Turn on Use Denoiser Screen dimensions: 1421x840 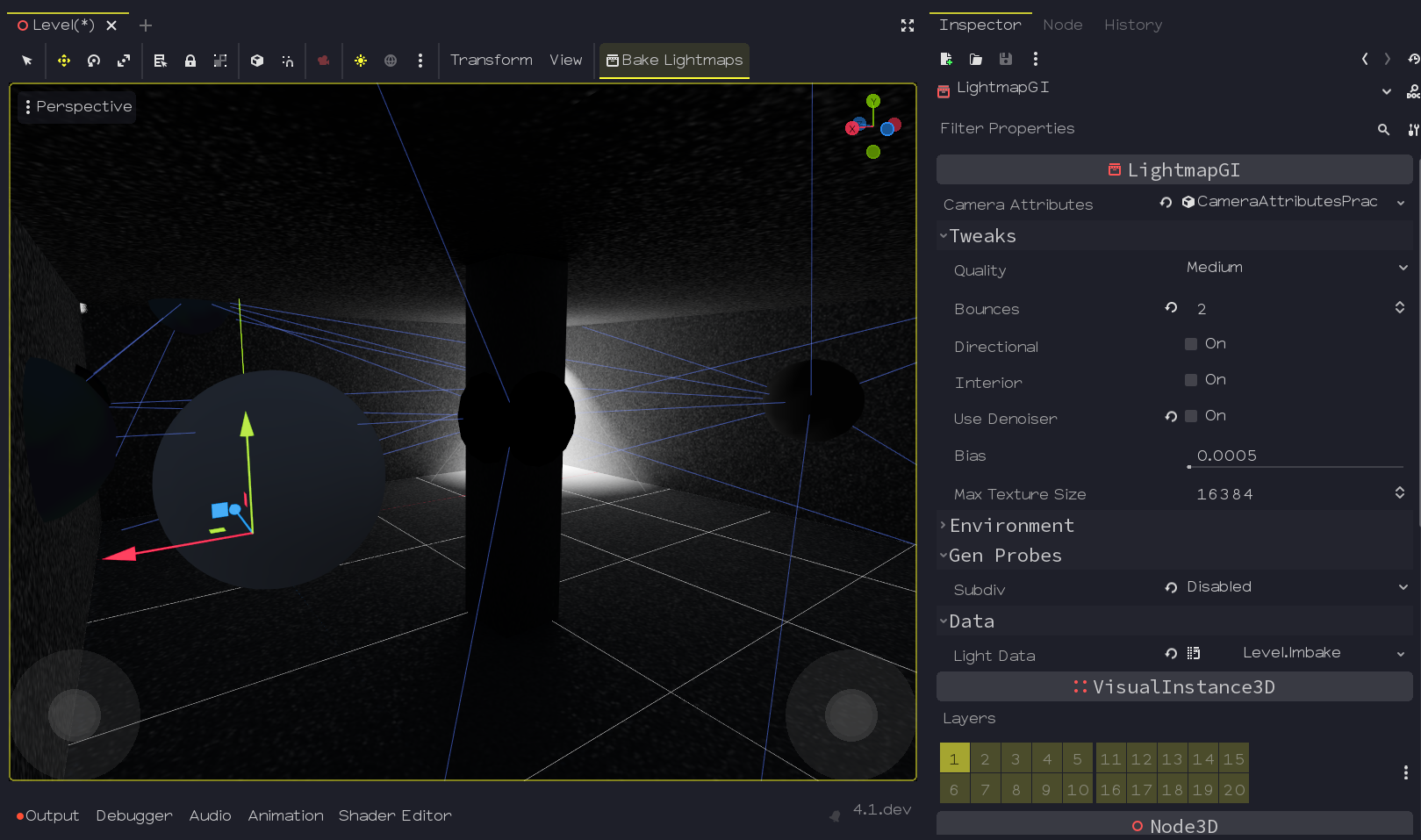pyautogui.click(x=1190, y=416)
